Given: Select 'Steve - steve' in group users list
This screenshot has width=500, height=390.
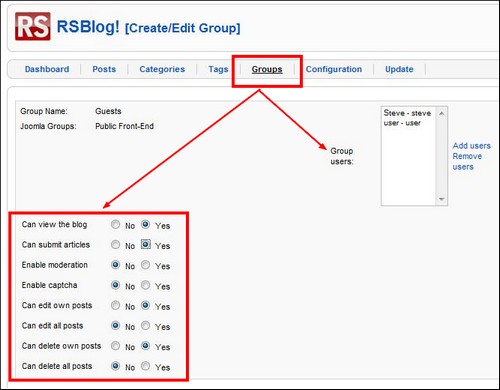Looking at the screenshot, I should click(407, 113).
